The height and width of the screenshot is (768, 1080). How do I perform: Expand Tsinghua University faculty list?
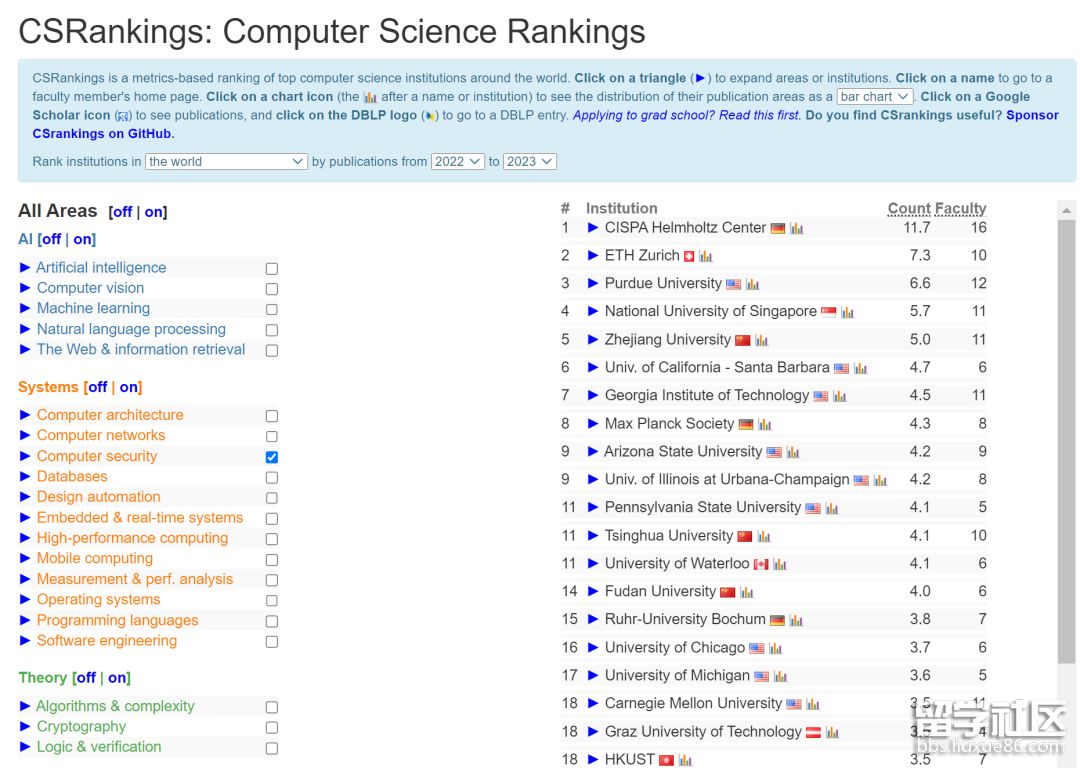pyautogui.click(x=593, y=536)
